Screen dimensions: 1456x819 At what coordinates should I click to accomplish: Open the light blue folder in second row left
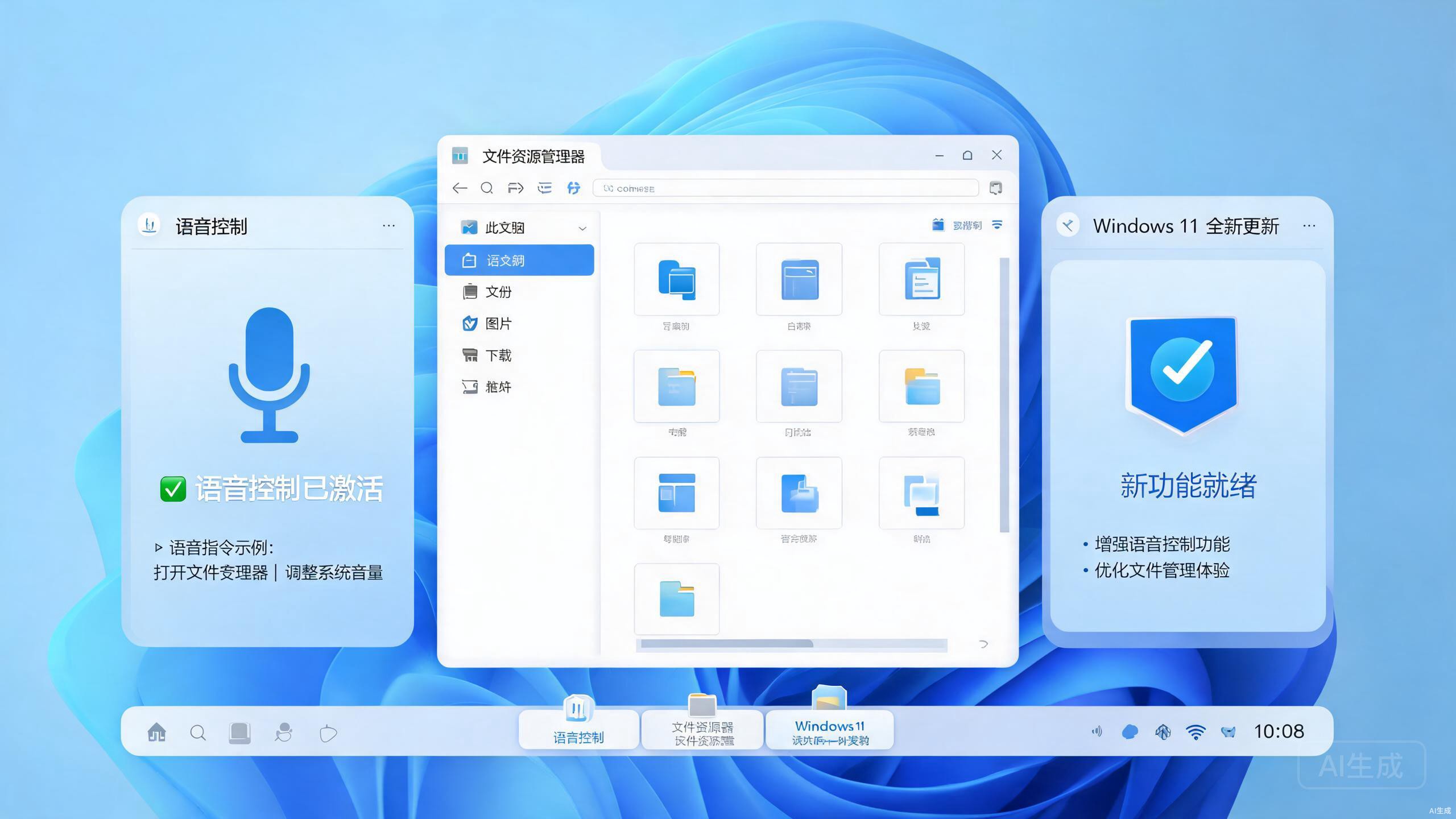[x=676, y=386]
